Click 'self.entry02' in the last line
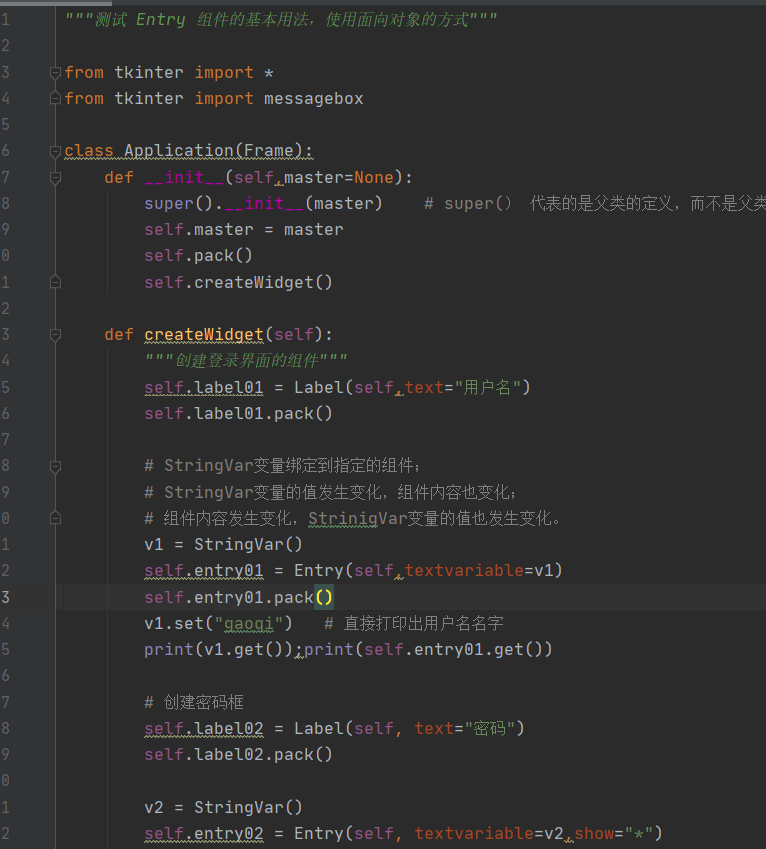 (x=204, y=834)
